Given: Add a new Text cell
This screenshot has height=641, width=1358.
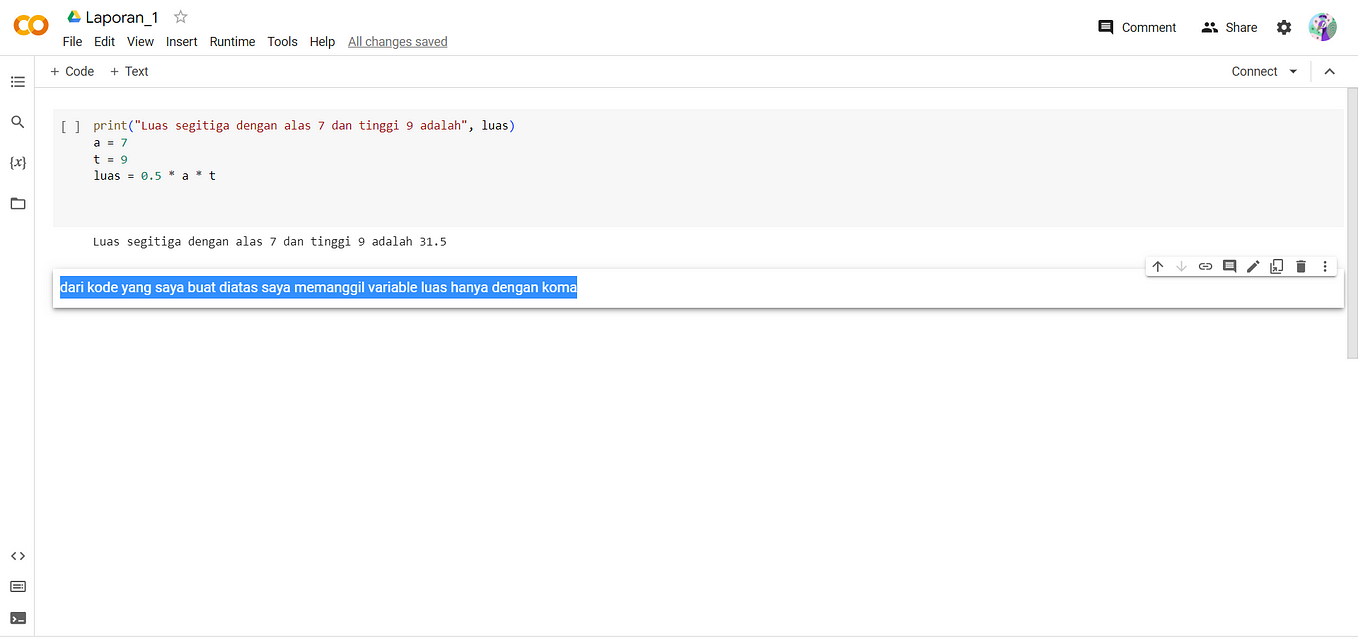Looking at the screenshot, I should pyautogui.click(x=129, y=72).
